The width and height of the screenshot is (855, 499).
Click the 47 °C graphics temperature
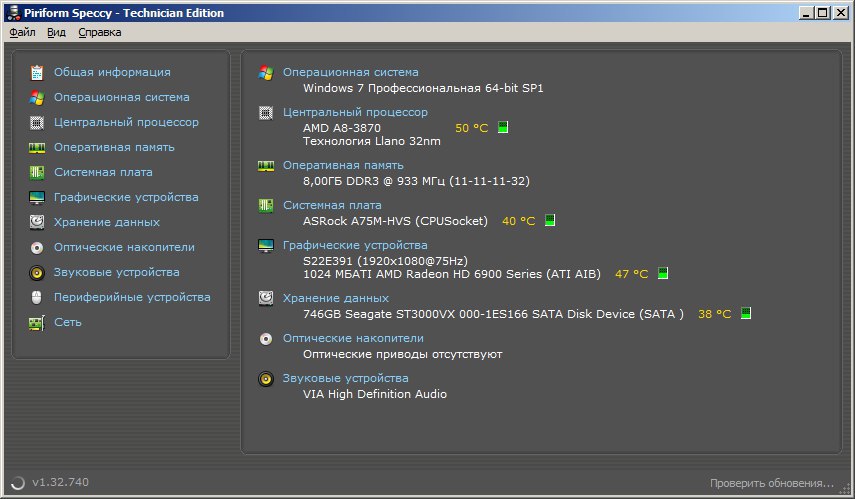631,274
